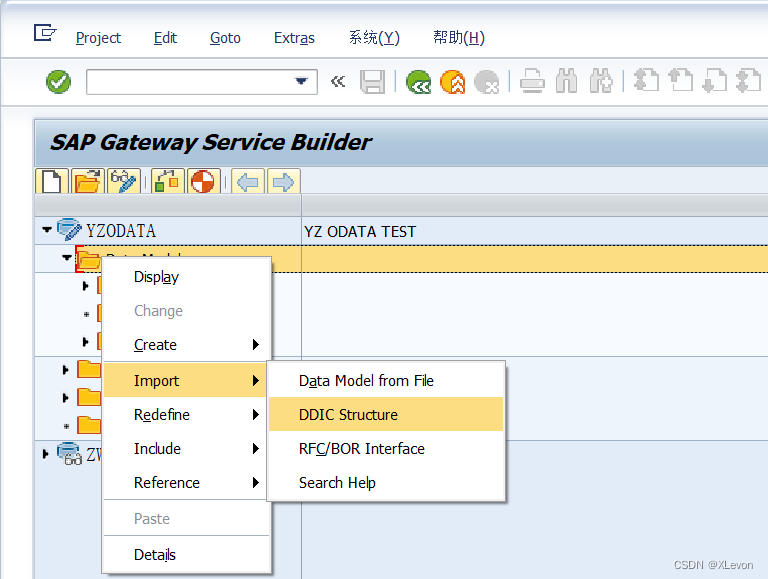
Task: Open the Edit menu
Action: click(165, 38)
